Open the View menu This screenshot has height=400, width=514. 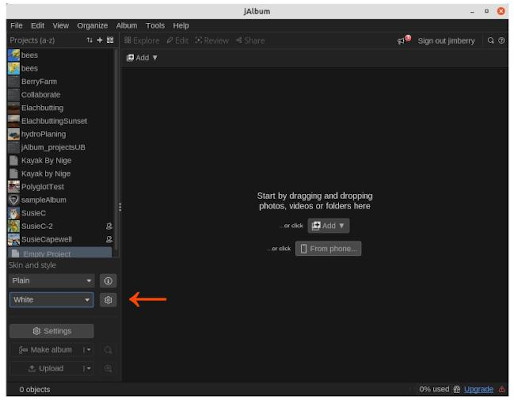click(x=61, y=26)
